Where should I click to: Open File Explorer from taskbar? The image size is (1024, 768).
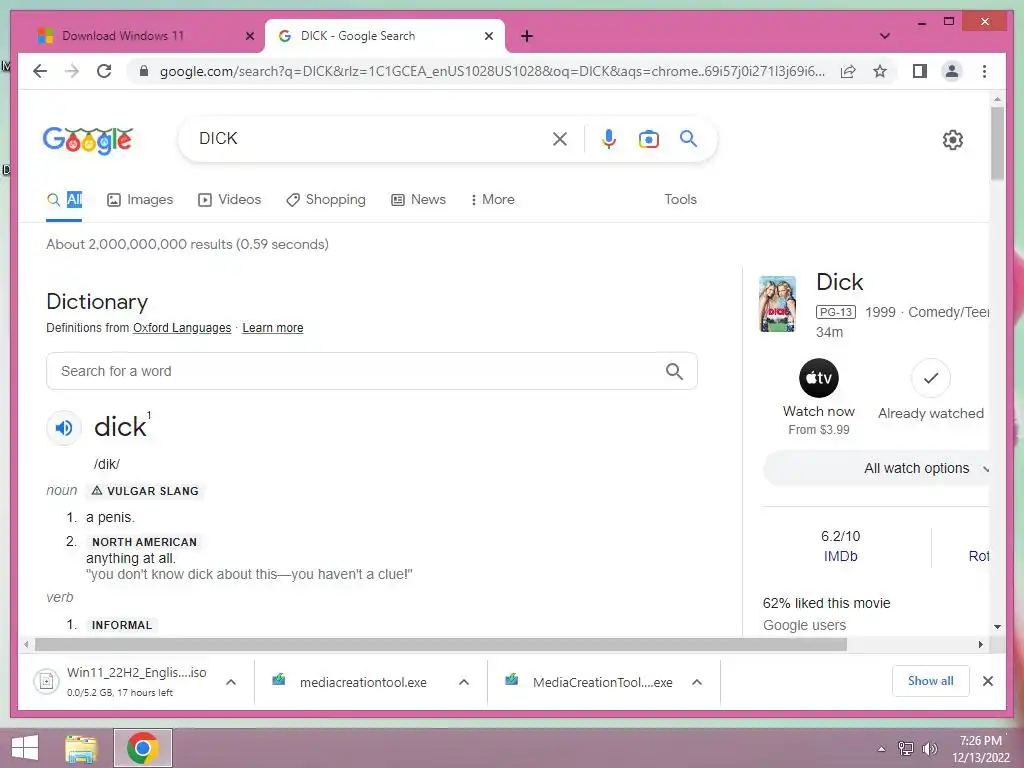[x=81, y=748]
